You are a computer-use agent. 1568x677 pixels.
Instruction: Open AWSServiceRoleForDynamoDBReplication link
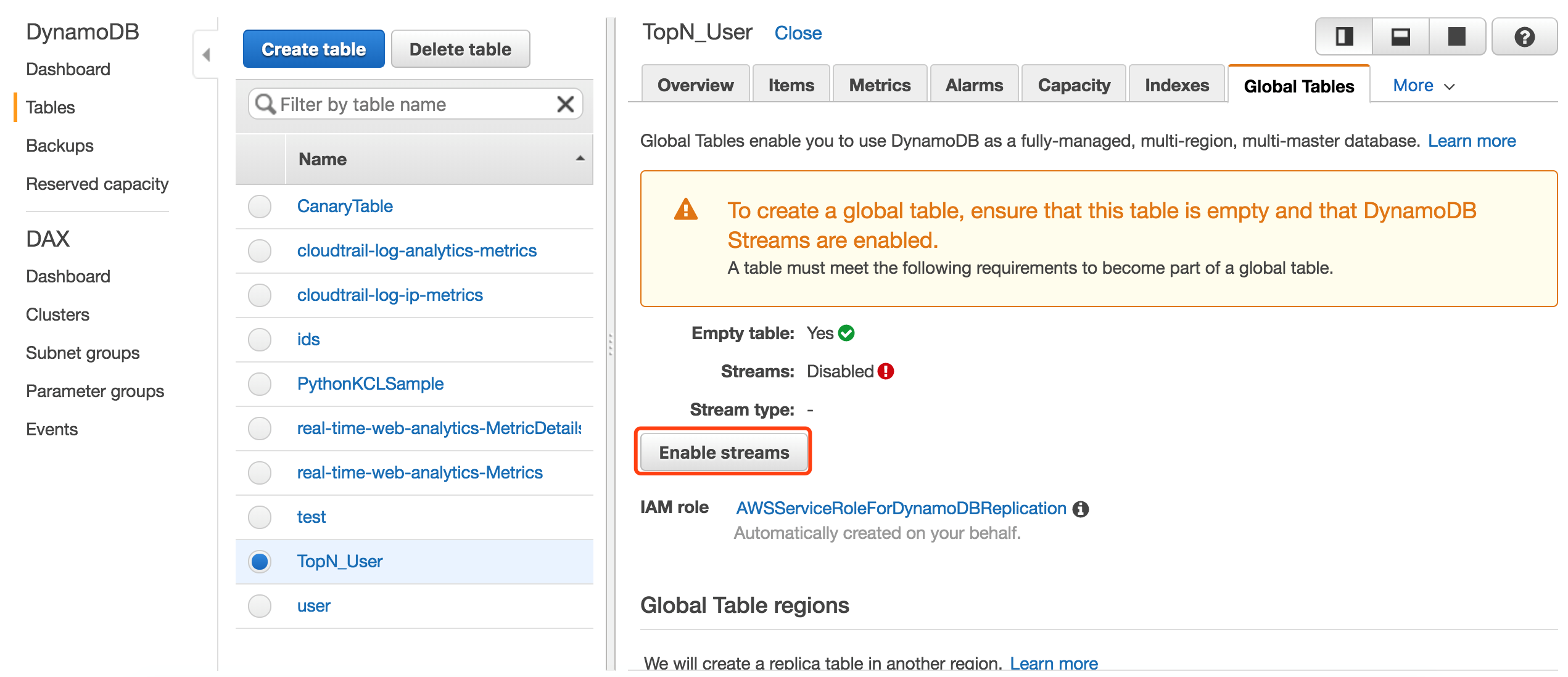[901, 509]
